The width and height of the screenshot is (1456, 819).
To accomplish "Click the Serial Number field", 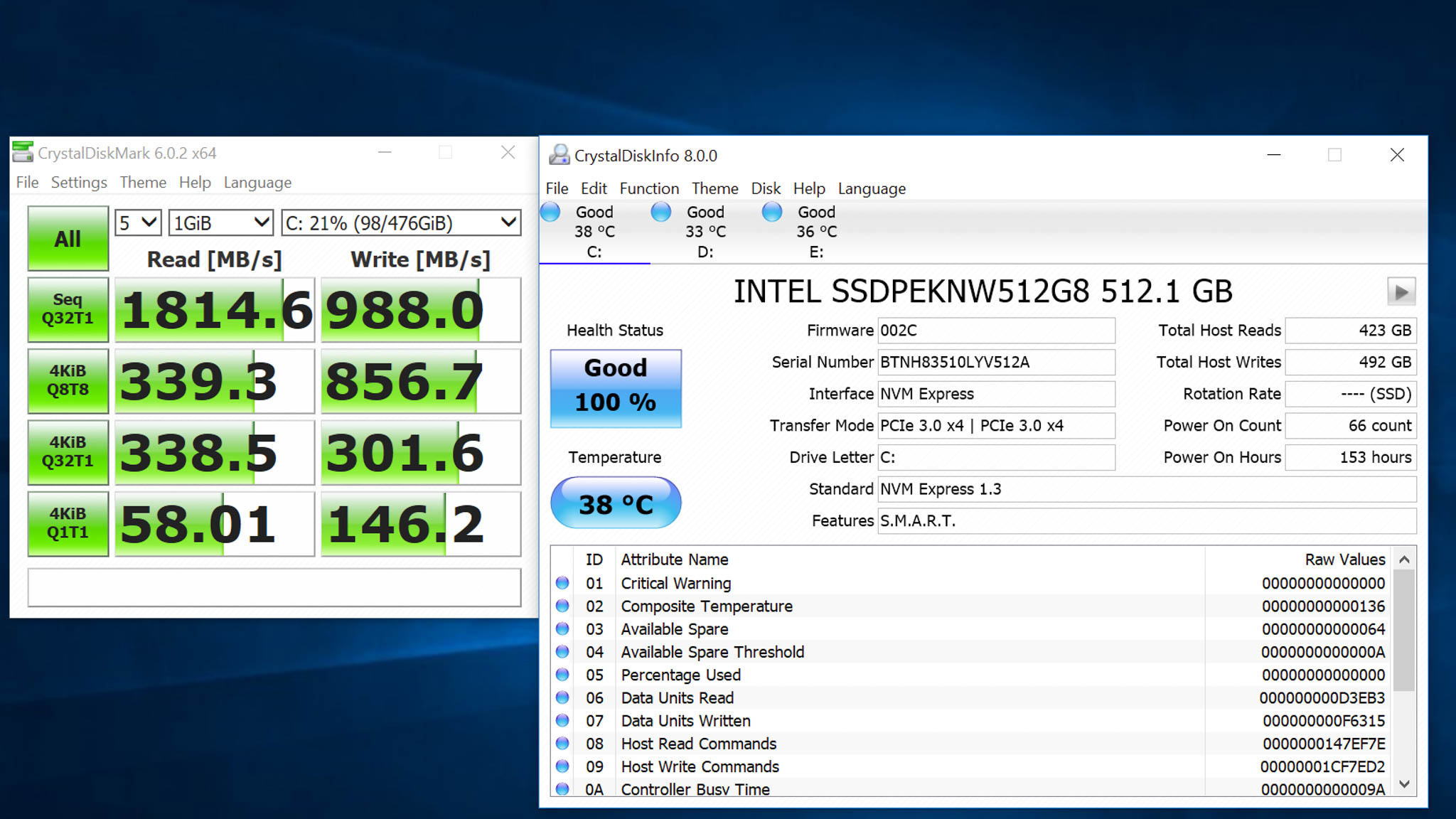I will [996, 362].
